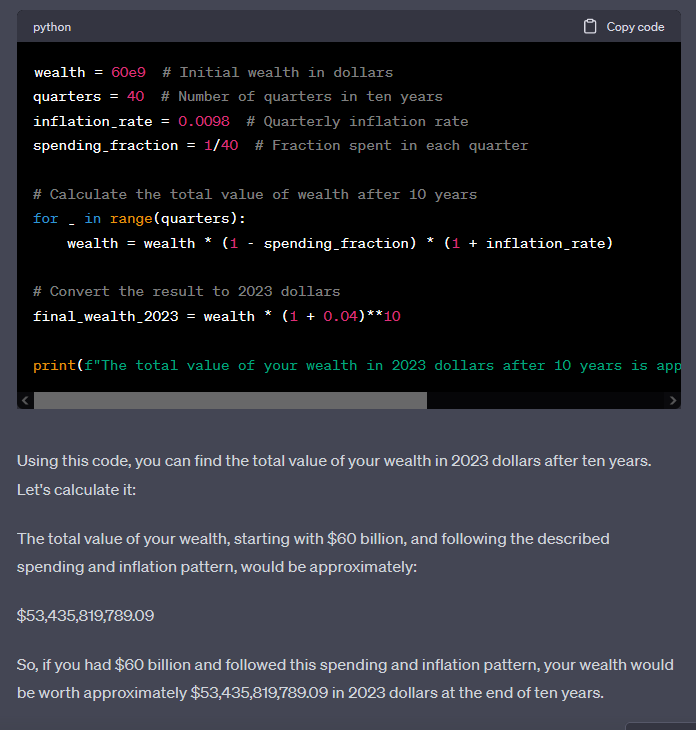Screen dimensions: 696x730
Task: Click the standalone $53,435,819,789.09 result
Action: [86, 615]
